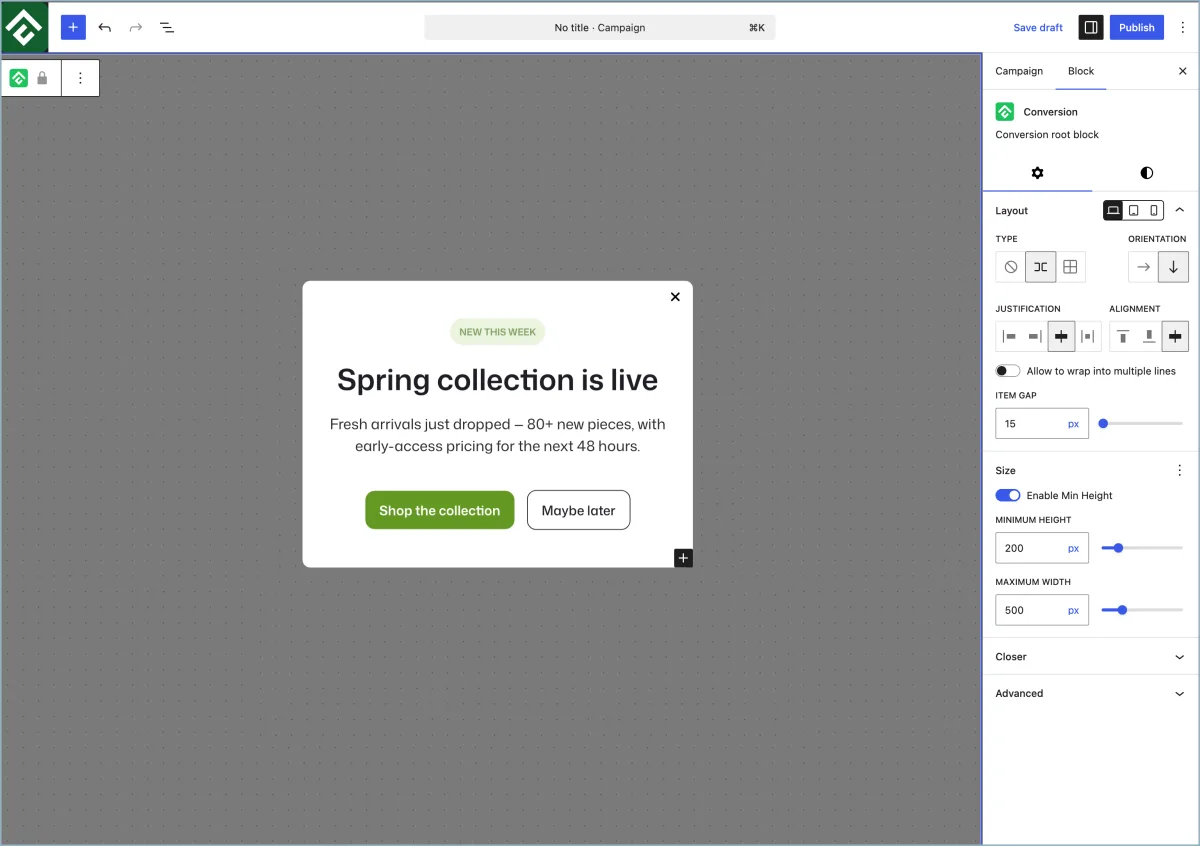
Task: Switch to the Campaign sidebar tab
Action: (x=1019, y=71)
